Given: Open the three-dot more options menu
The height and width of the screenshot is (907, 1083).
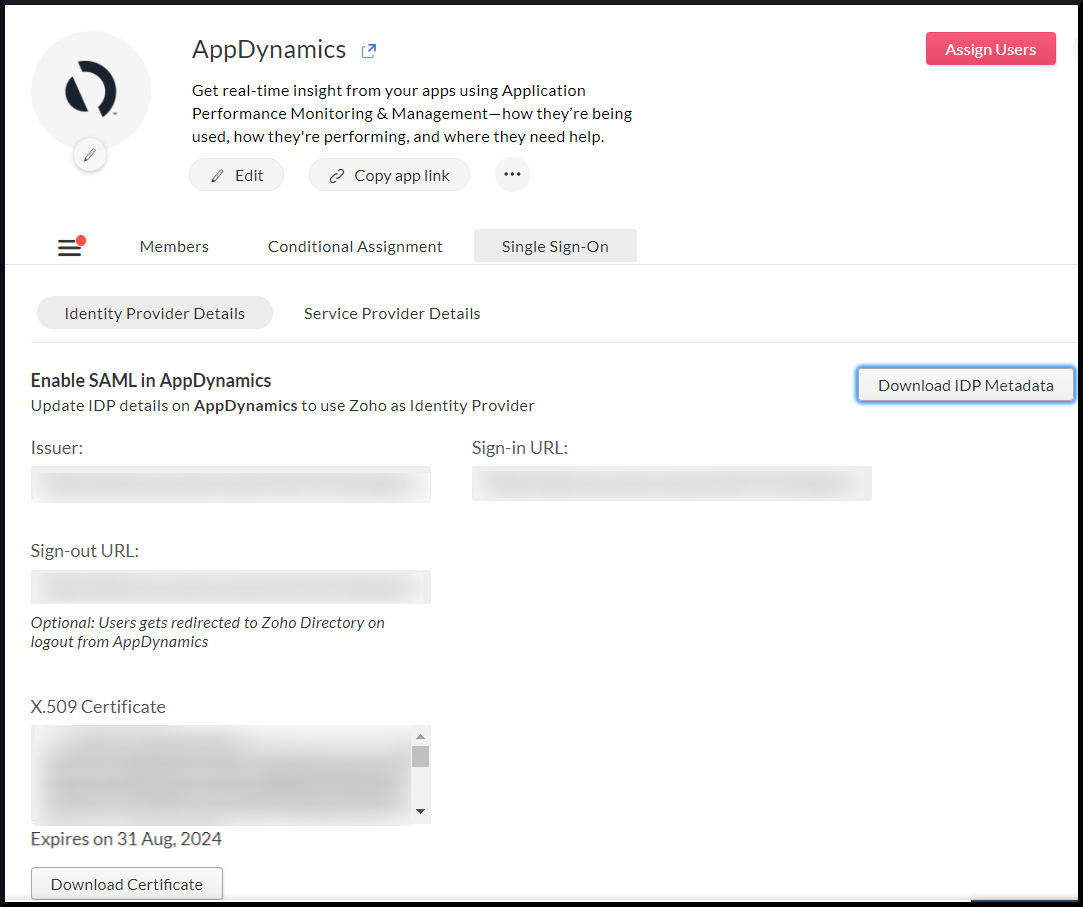Looking at the screenshot, I should point(512,174).
